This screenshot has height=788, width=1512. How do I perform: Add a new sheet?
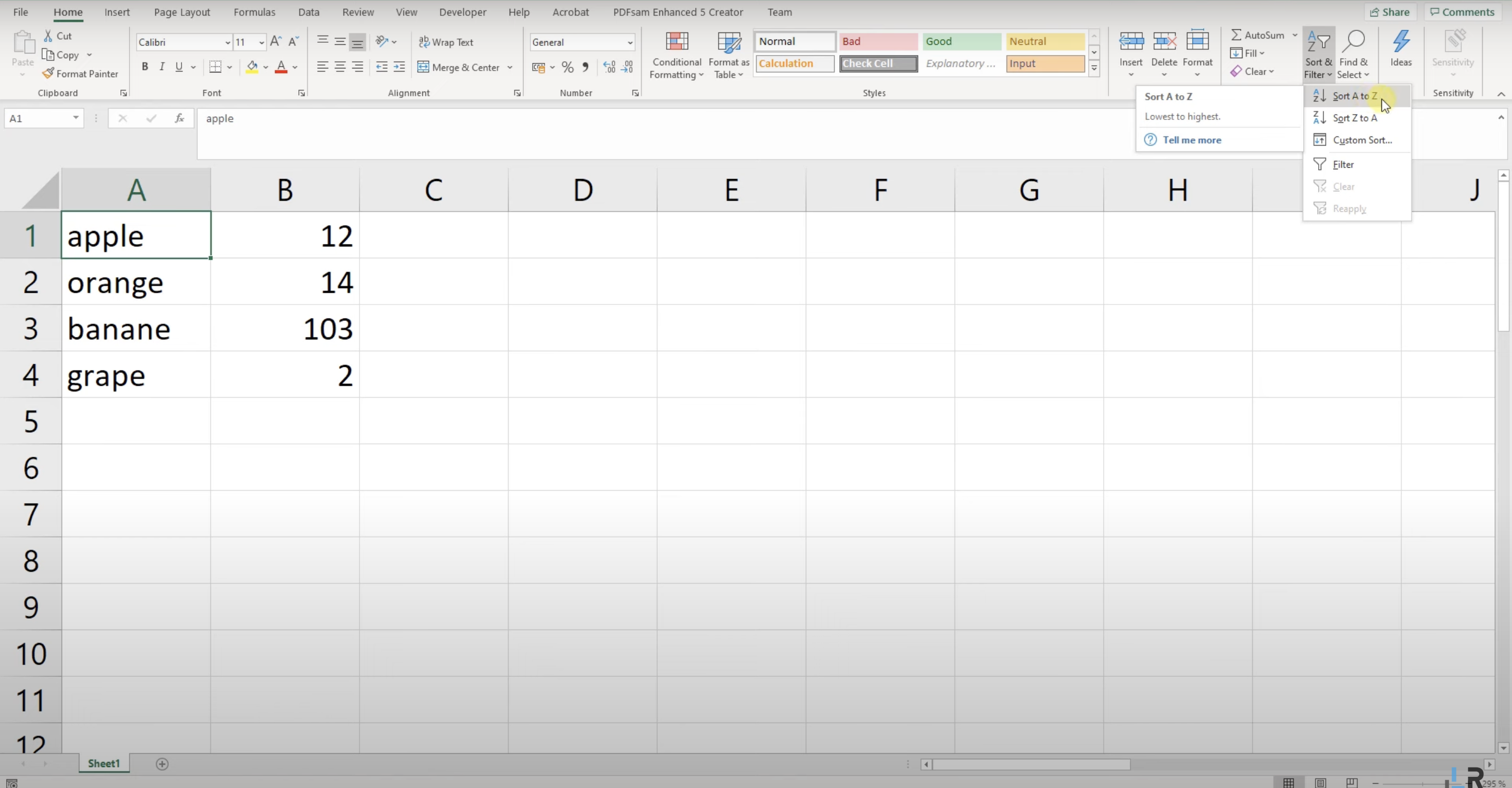coord(162,763)
